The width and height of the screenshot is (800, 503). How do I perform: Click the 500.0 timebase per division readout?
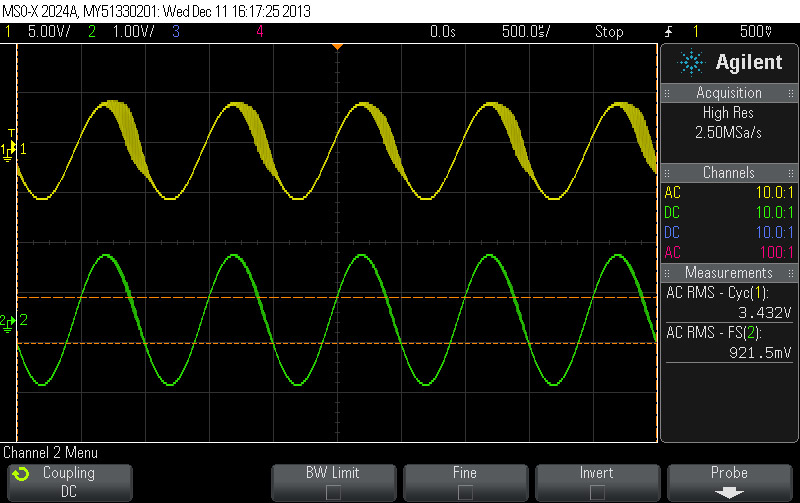(x=526, y=32)
